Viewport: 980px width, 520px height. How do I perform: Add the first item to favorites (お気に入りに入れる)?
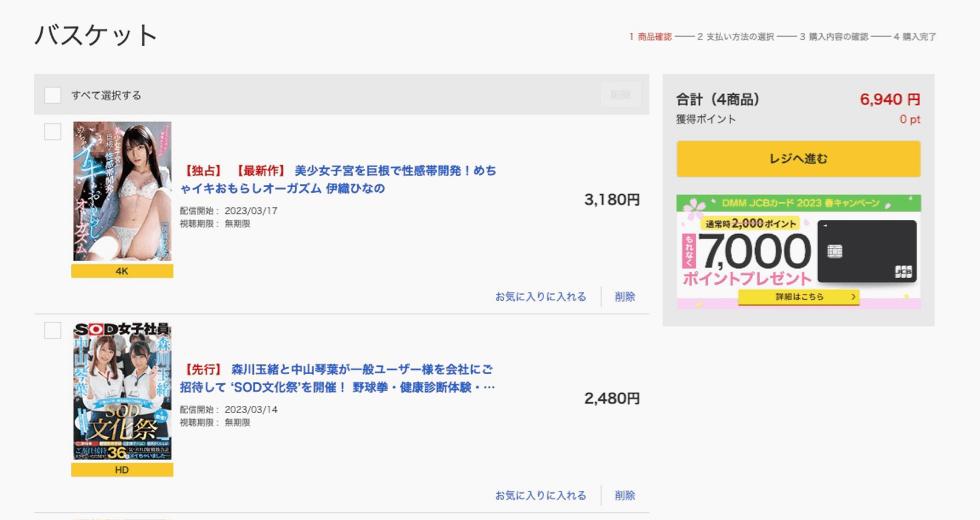point(541,297)
